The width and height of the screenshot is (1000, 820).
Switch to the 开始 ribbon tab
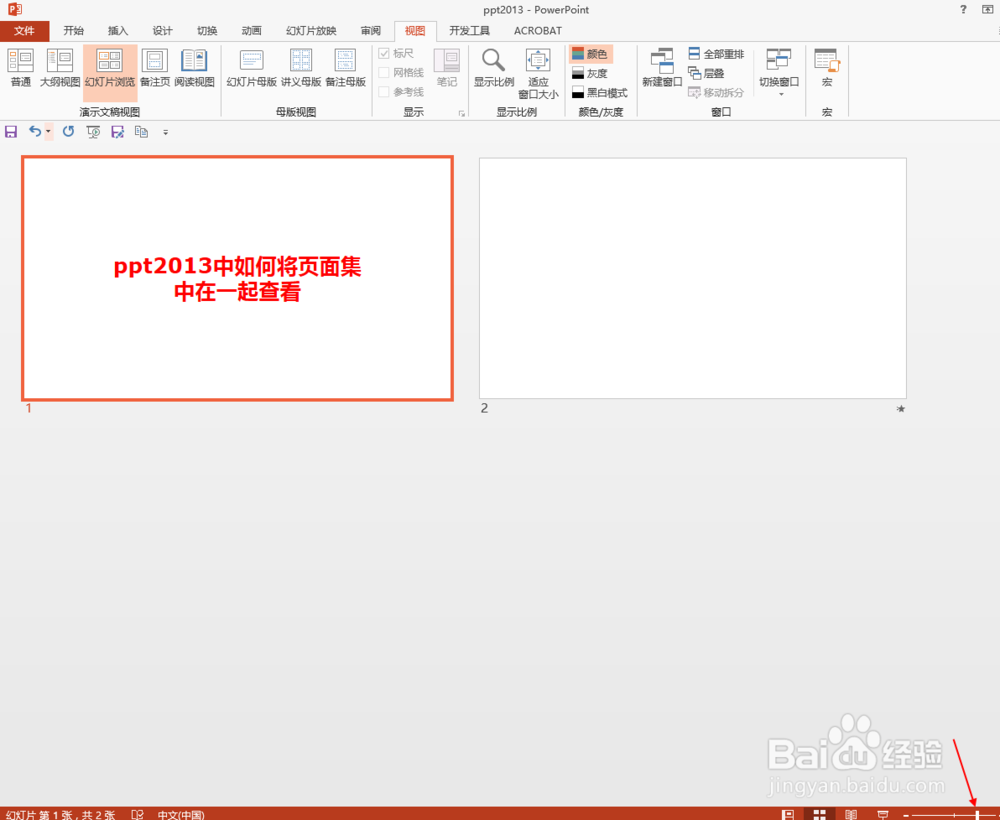(73, 30)
